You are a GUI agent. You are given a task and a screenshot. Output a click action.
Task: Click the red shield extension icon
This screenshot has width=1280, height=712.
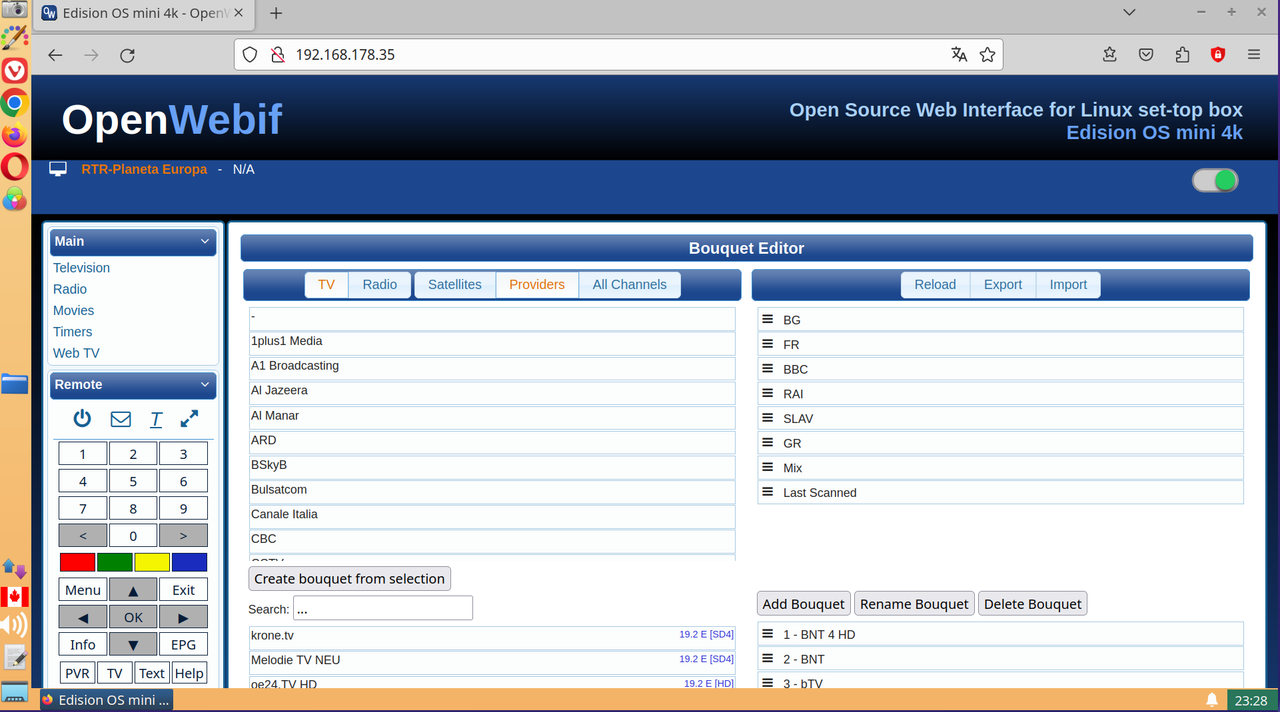point(1218,55)
